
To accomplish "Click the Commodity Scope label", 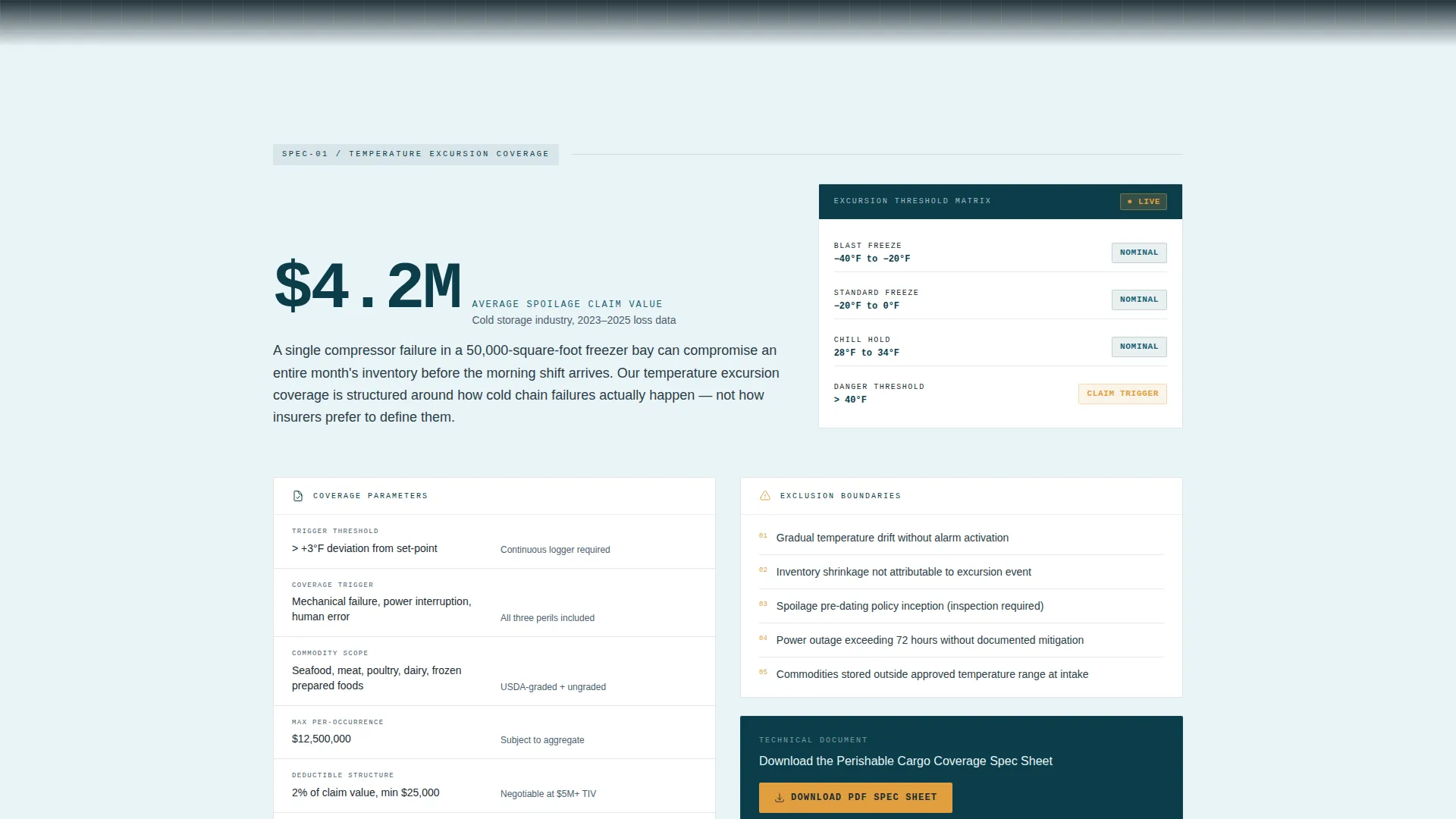I will pos(330,653).
